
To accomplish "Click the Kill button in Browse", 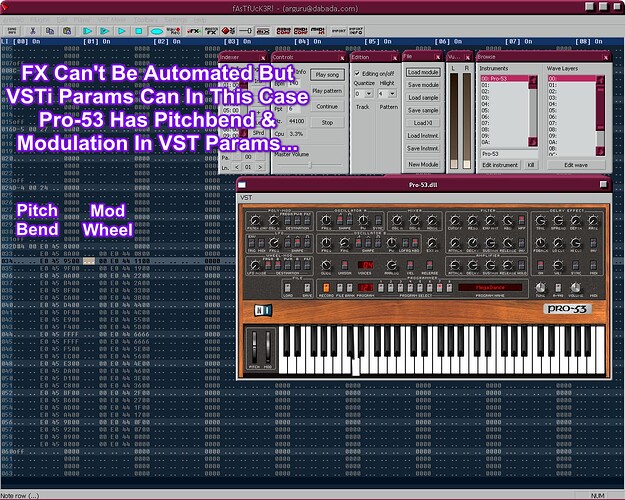I will pos(531,165).
